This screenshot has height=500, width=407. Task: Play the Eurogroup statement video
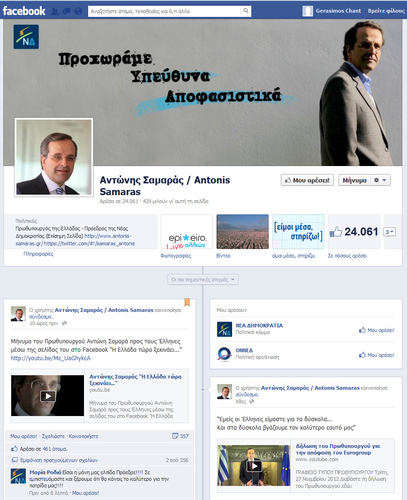[x=254, y=465]
